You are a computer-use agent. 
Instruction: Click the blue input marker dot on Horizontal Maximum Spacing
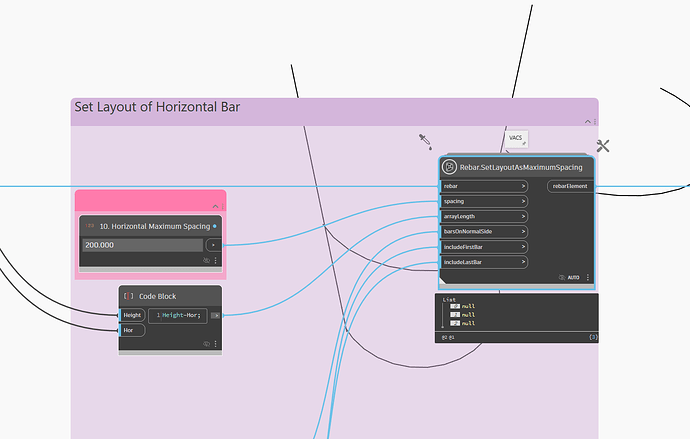click(x=215, y=226)
